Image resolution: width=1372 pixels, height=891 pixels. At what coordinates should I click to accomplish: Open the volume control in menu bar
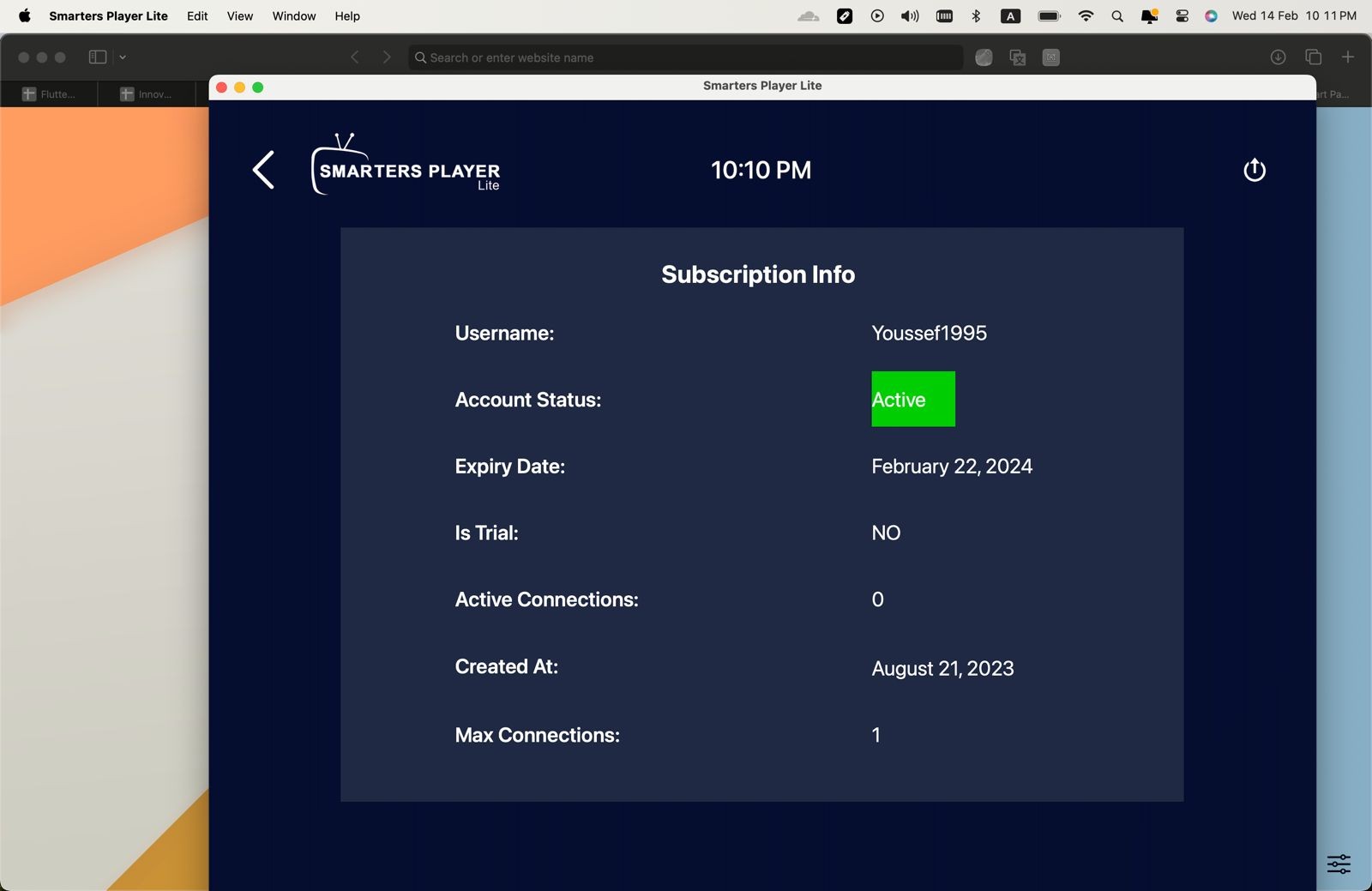point(910,16)
